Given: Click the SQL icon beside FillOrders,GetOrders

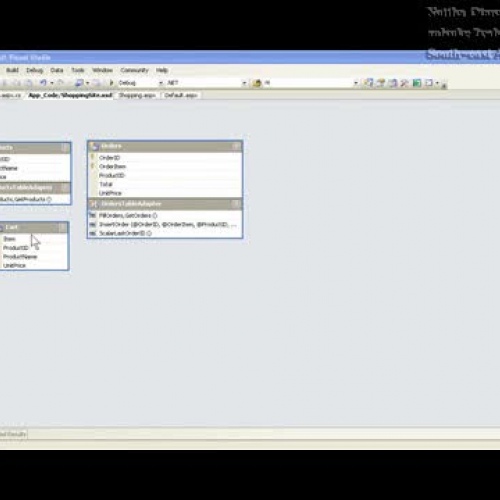Looking at the screenshot, I should point(93,216).
